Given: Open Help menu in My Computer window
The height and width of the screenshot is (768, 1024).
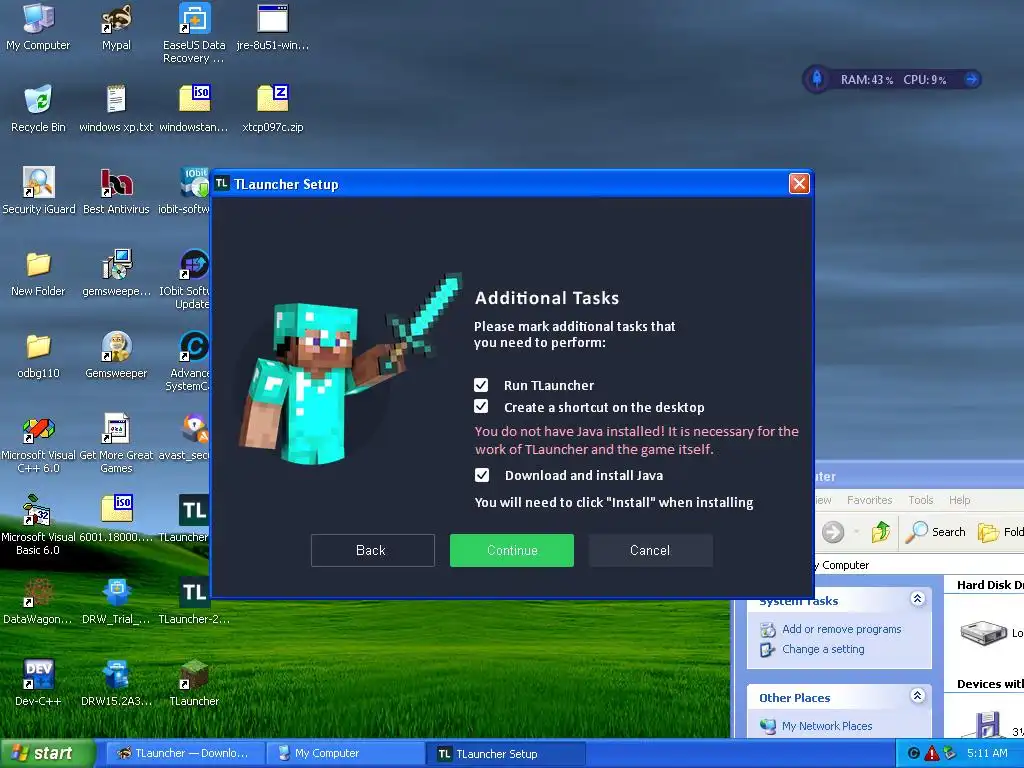Looking at the screenshot, I should pyautogui.click(x=959, y=500).
